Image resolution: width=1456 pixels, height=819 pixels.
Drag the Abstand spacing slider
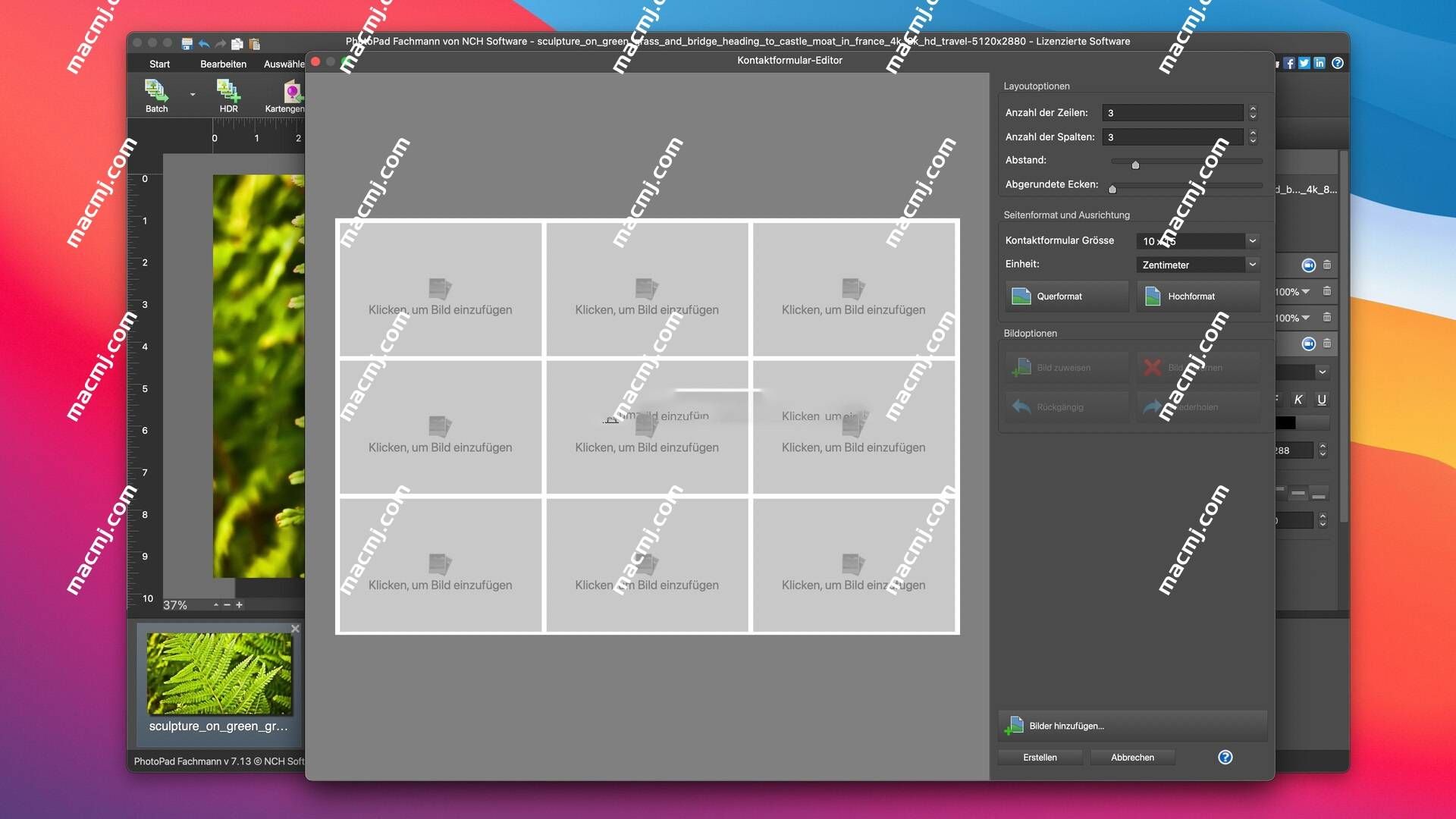1135,163
